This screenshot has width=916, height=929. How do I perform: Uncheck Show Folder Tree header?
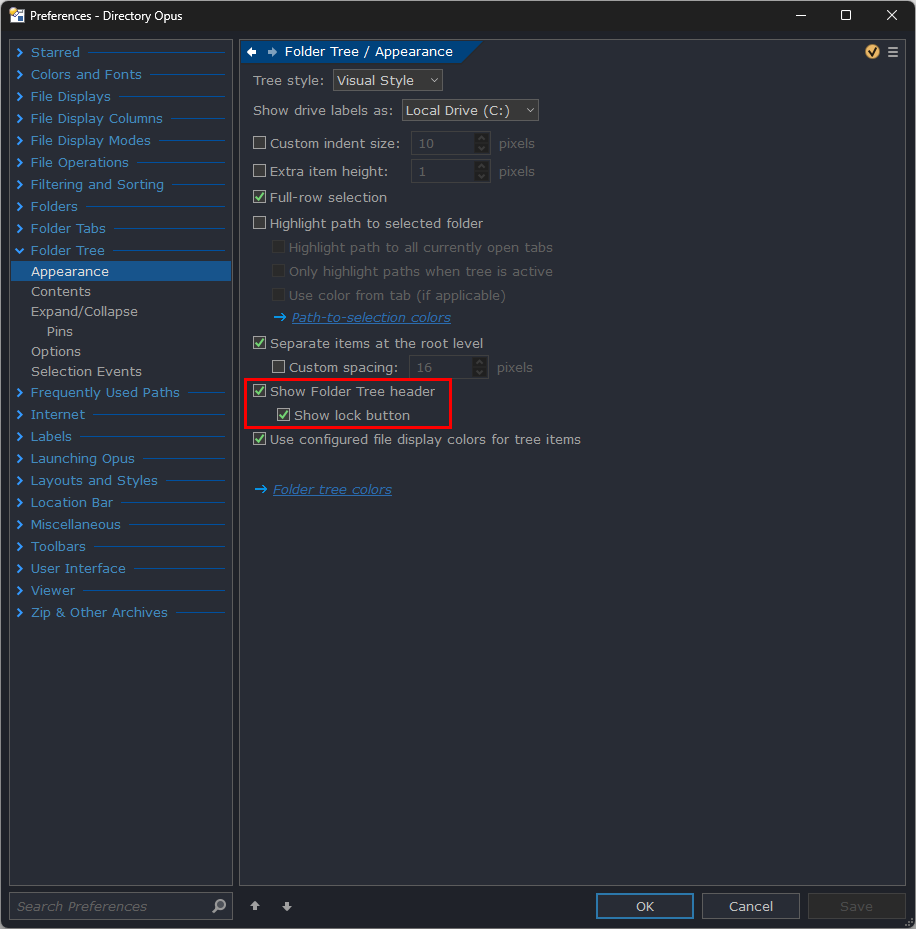coord(260,391)
